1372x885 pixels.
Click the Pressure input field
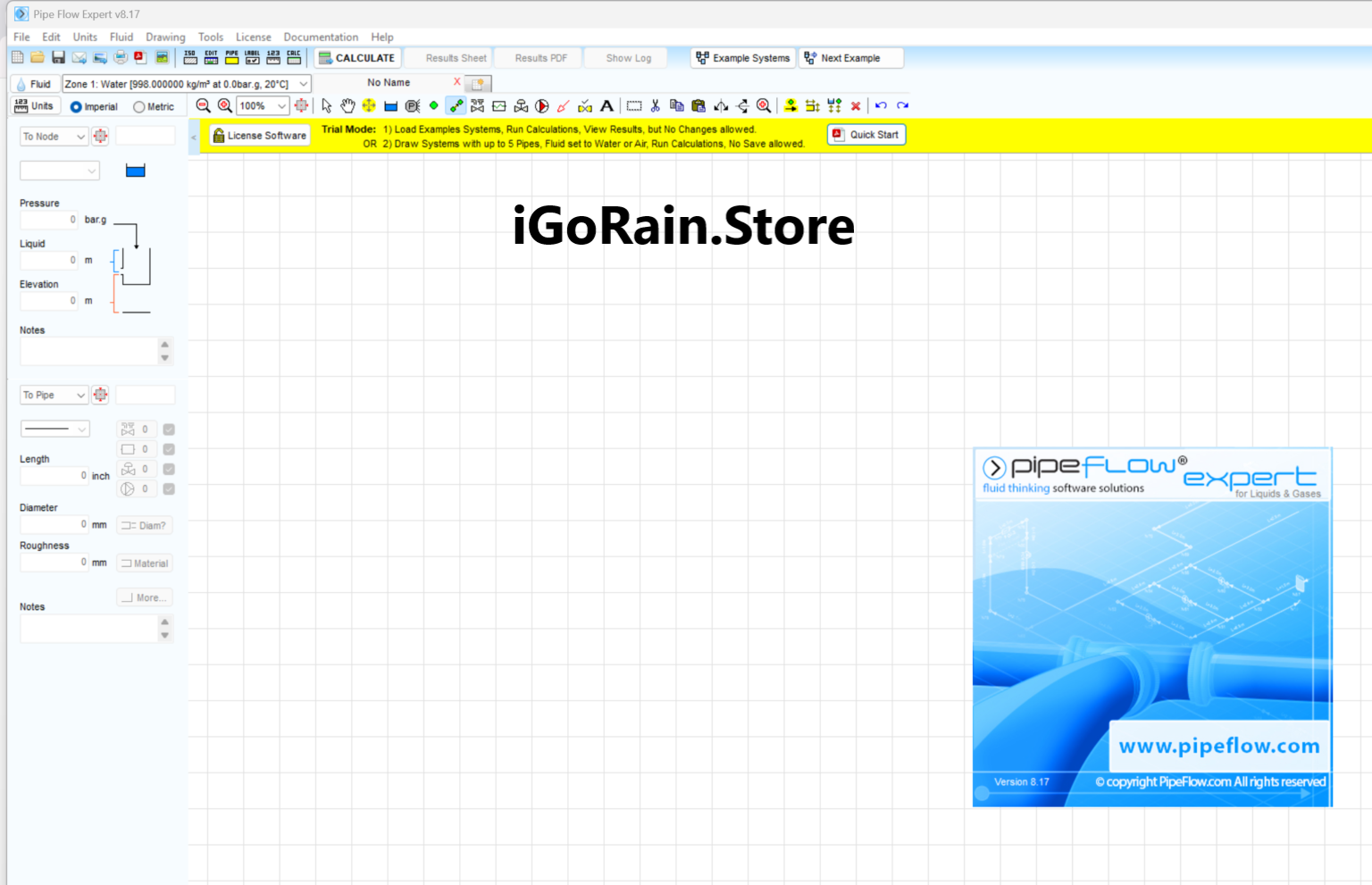coord(50,220)
